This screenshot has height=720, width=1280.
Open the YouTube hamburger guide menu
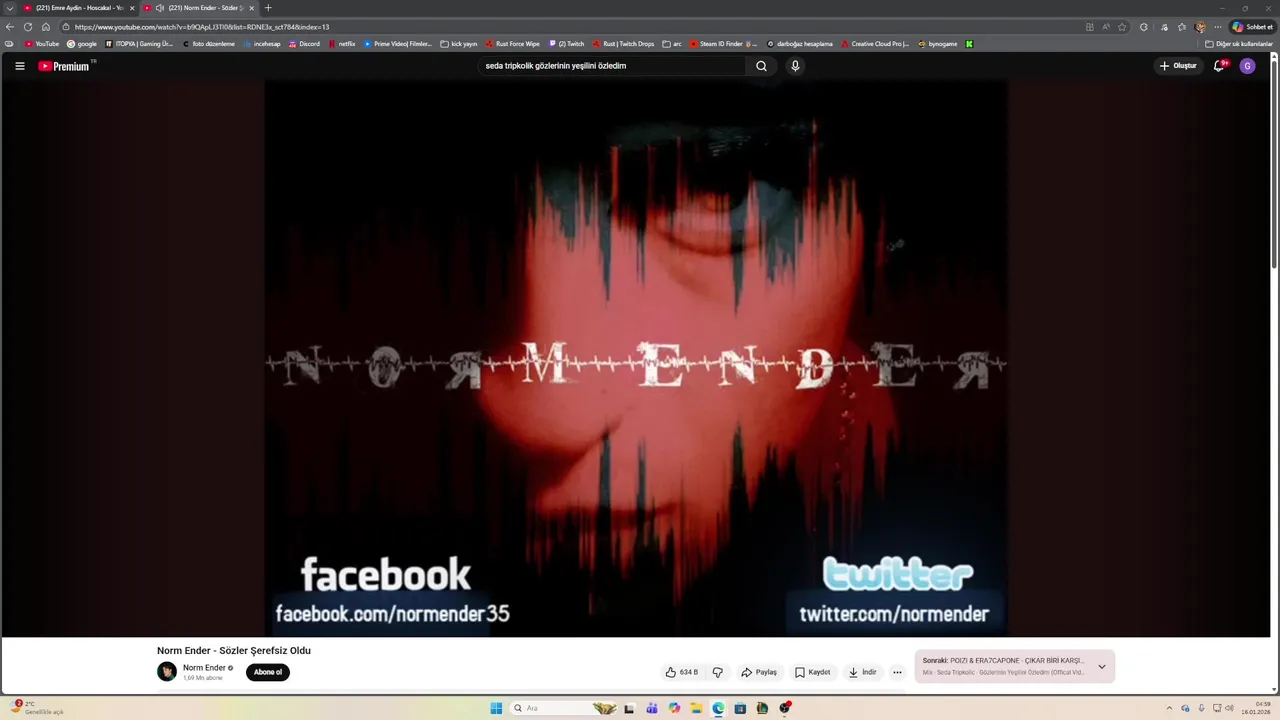click(x=19, y=66)
